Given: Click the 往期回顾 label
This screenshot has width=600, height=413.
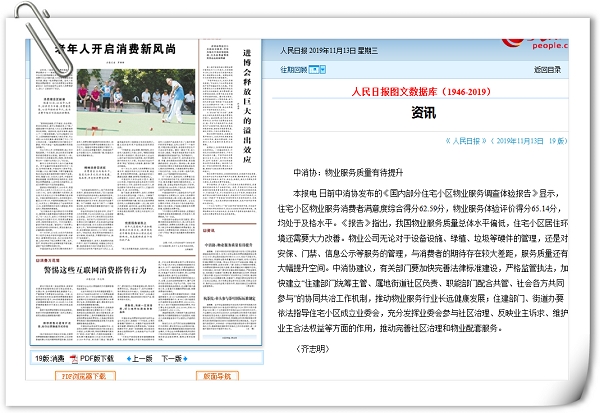Looking at the screenshot, I should tap(293, 69).
